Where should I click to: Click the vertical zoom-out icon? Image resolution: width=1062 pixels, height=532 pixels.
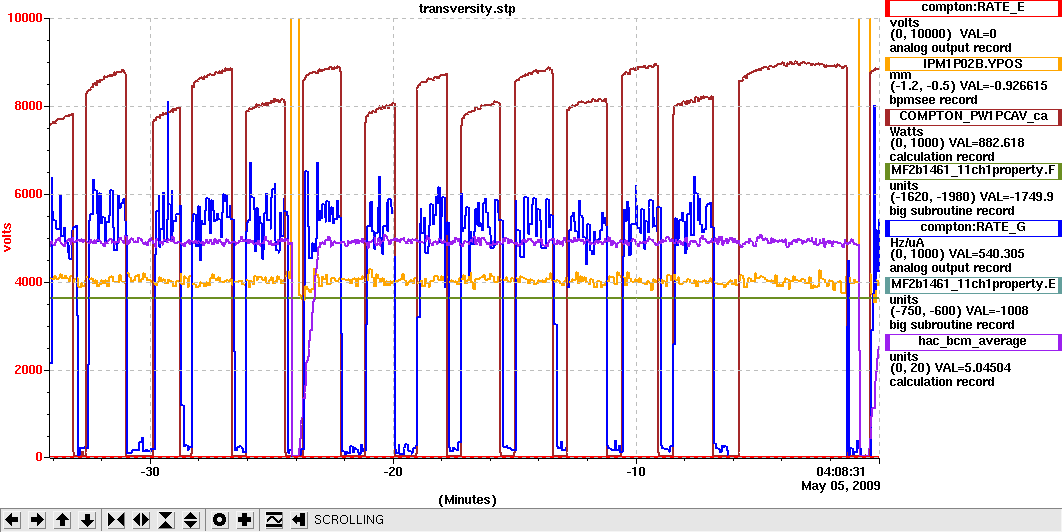(x=191, y=520)
